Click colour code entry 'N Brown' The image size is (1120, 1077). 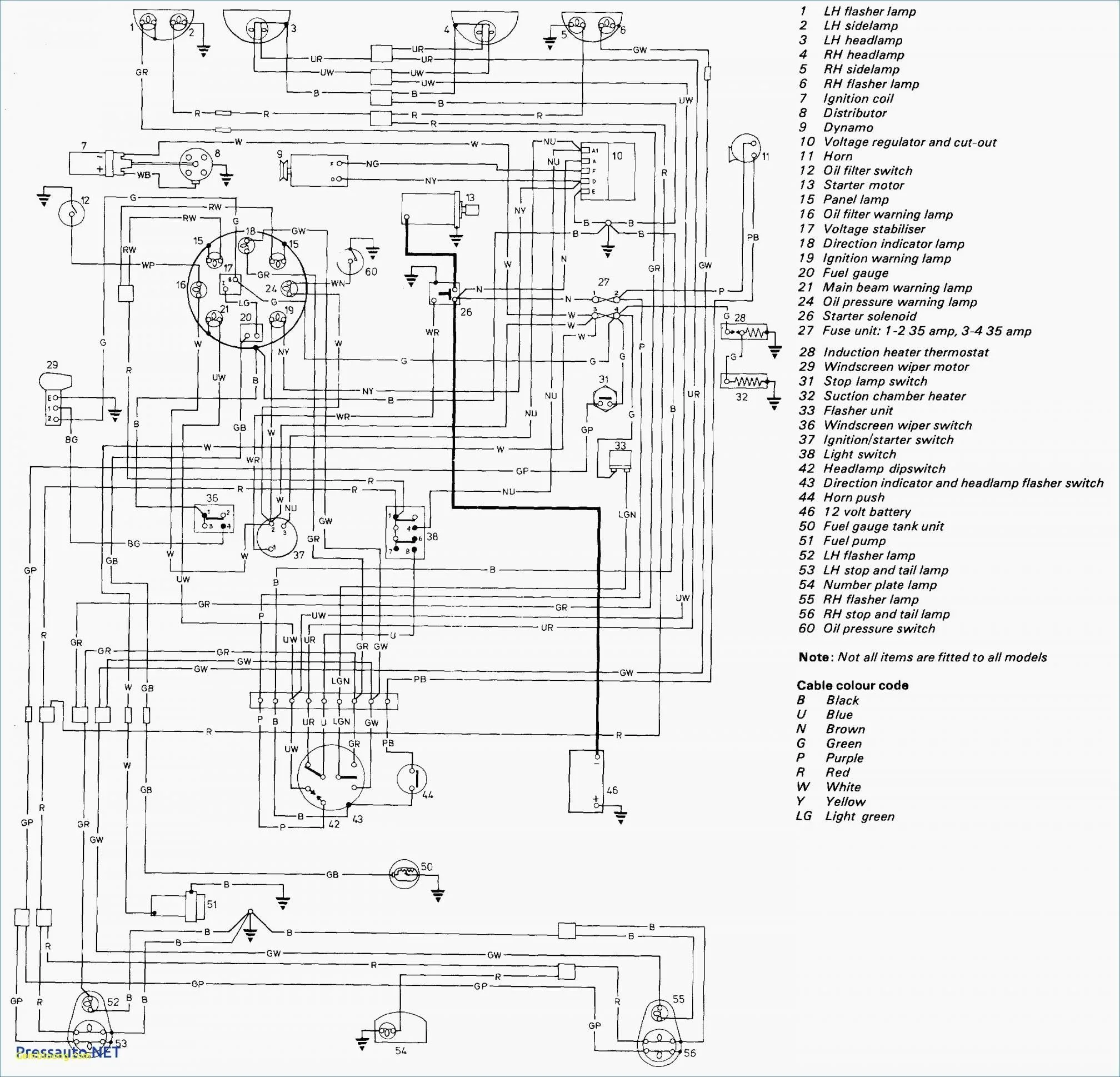click(x=831, y=730)
